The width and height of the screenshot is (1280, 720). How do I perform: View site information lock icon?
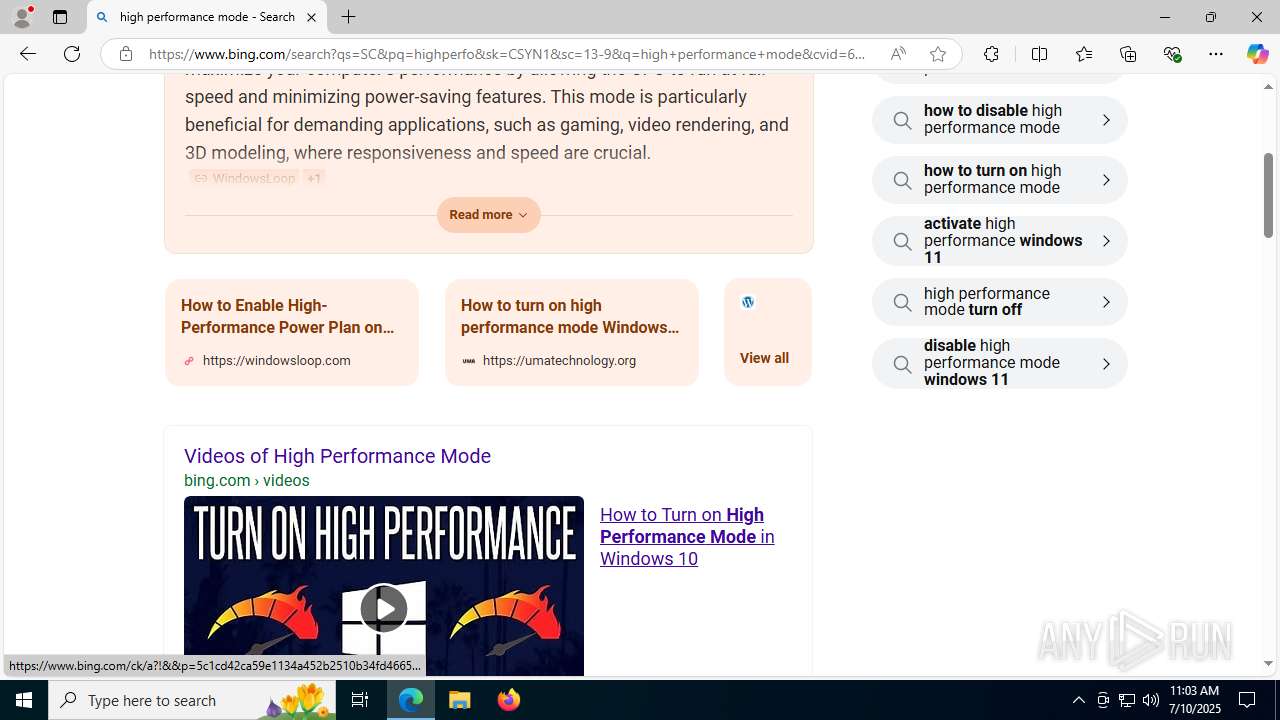click(125, 54)
